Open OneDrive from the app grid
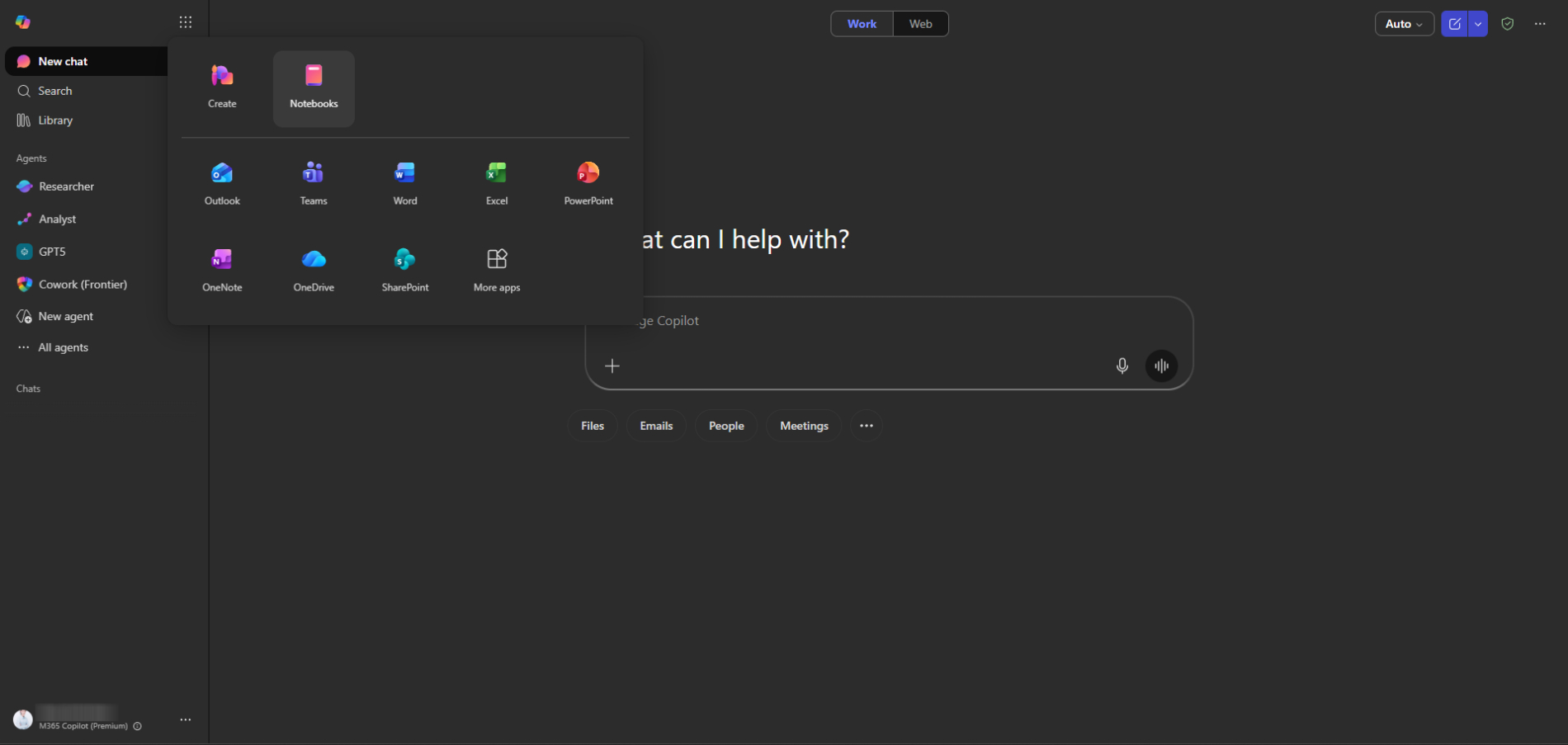The height and width of the screenshot is (745, 1568). (x=314, y=271)
